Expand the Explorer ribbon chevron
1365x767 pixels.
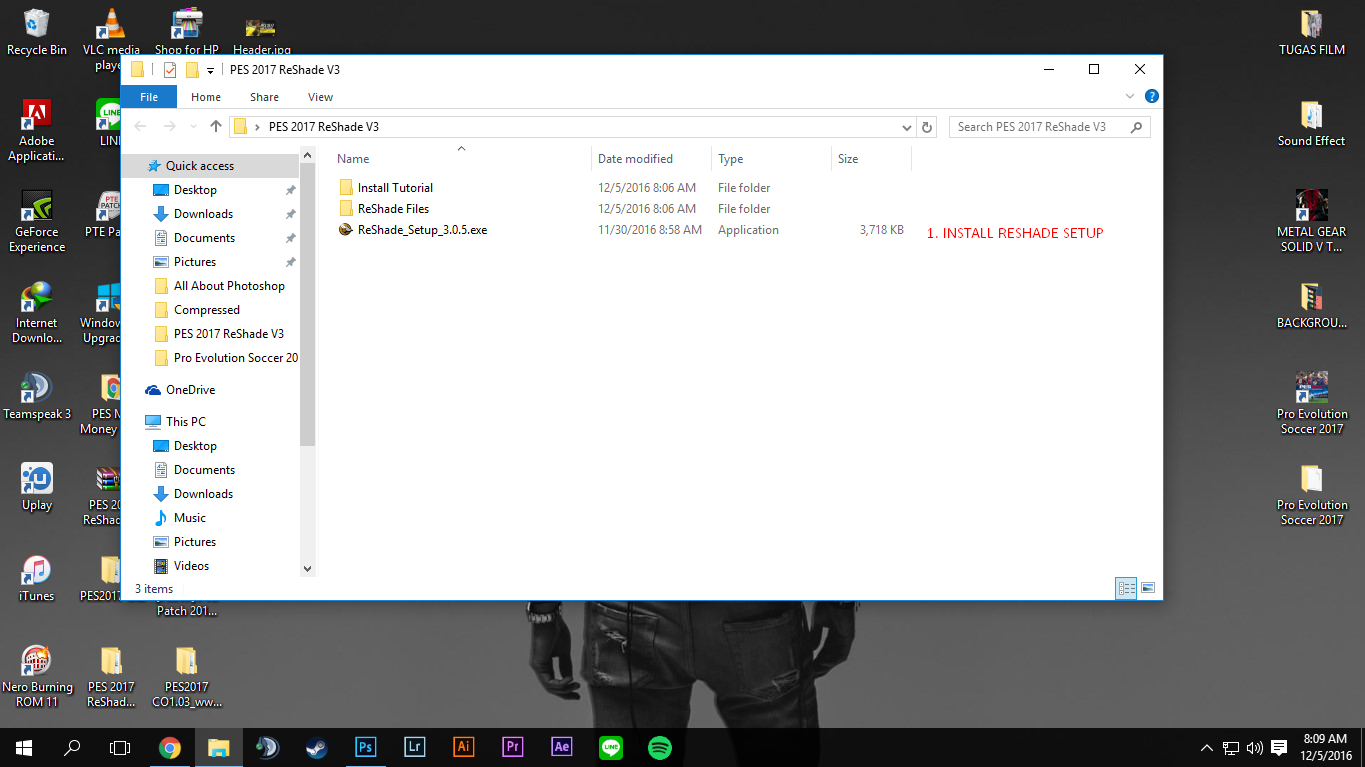pos(1130,97)
